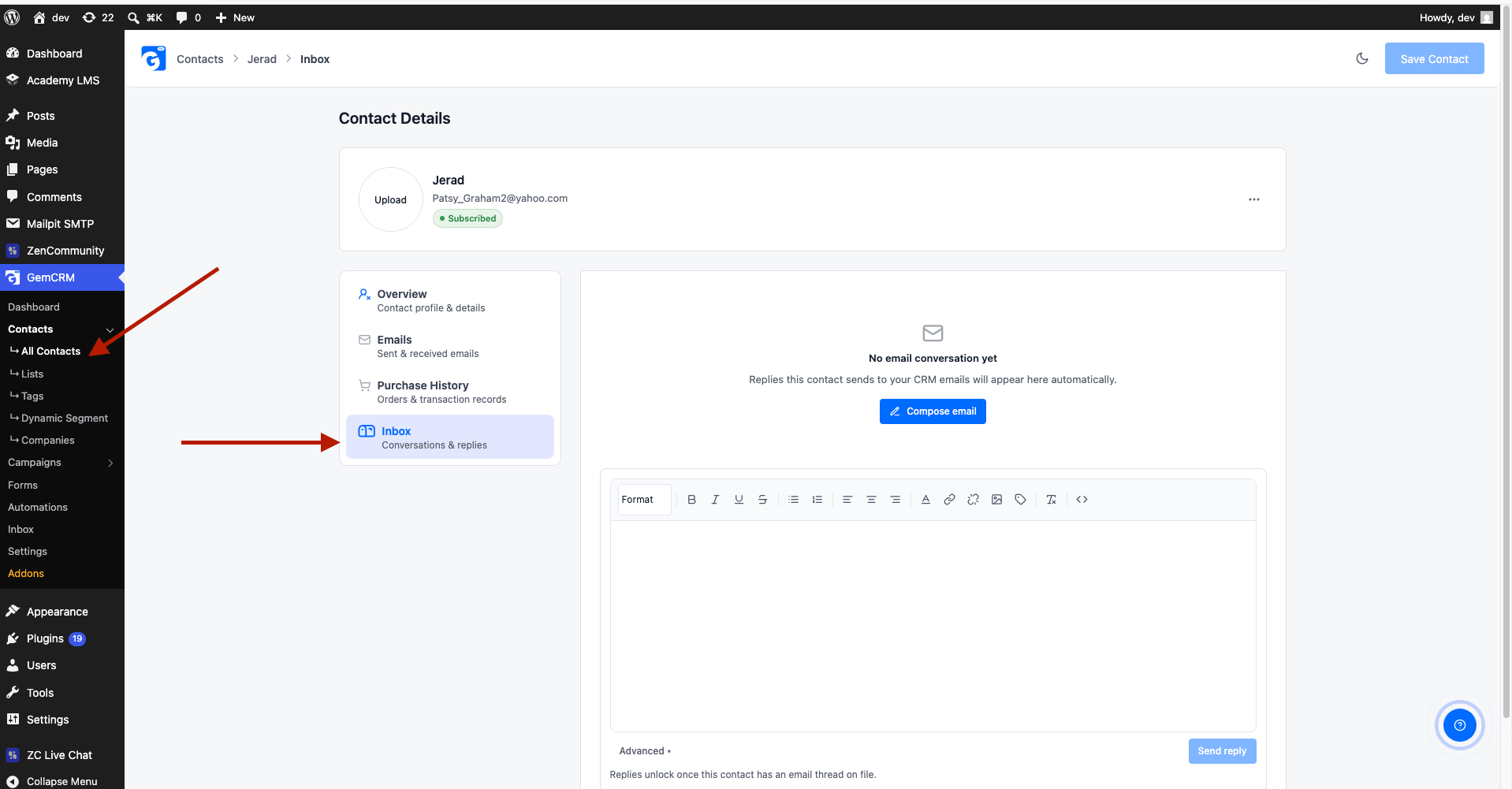
Task: Click inside the reply message text area
Action: click(x=933, y=626)
